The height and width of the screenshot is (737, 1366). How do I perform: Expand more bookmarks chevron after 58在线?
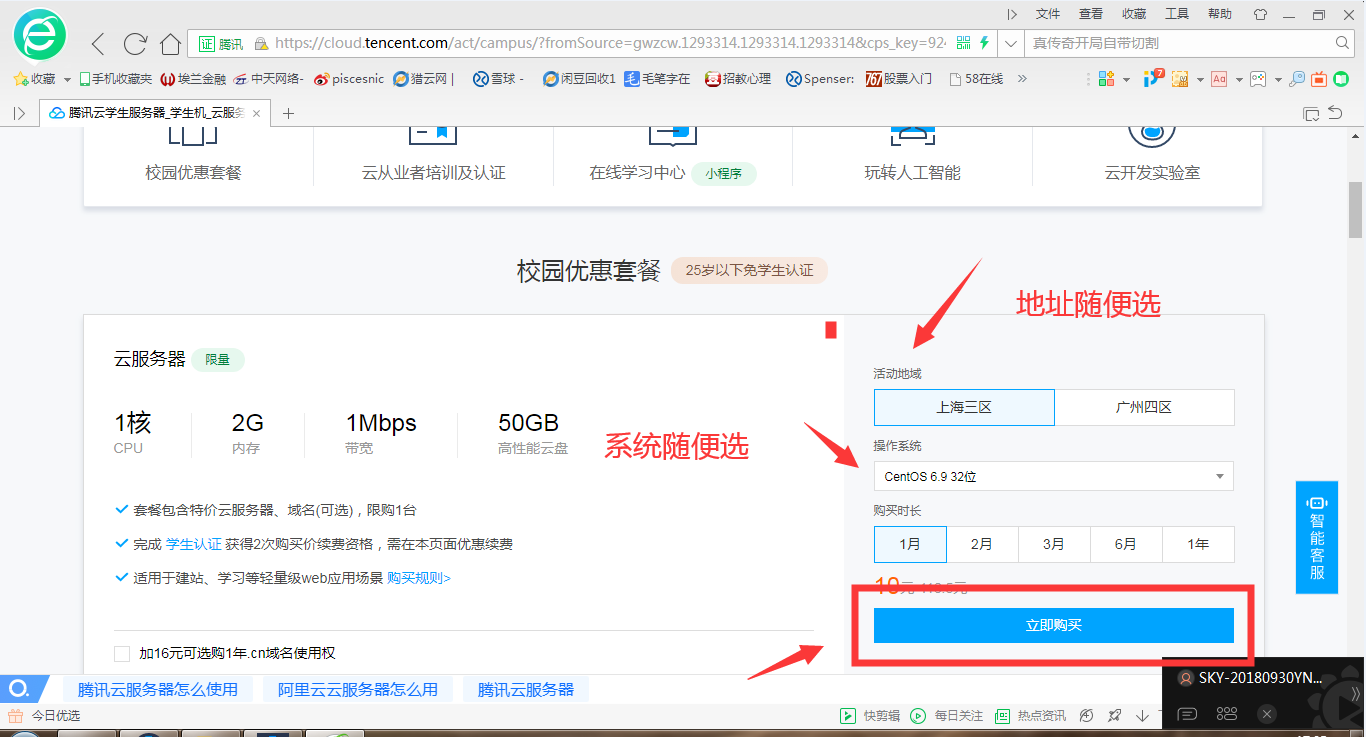point(1022,79)
